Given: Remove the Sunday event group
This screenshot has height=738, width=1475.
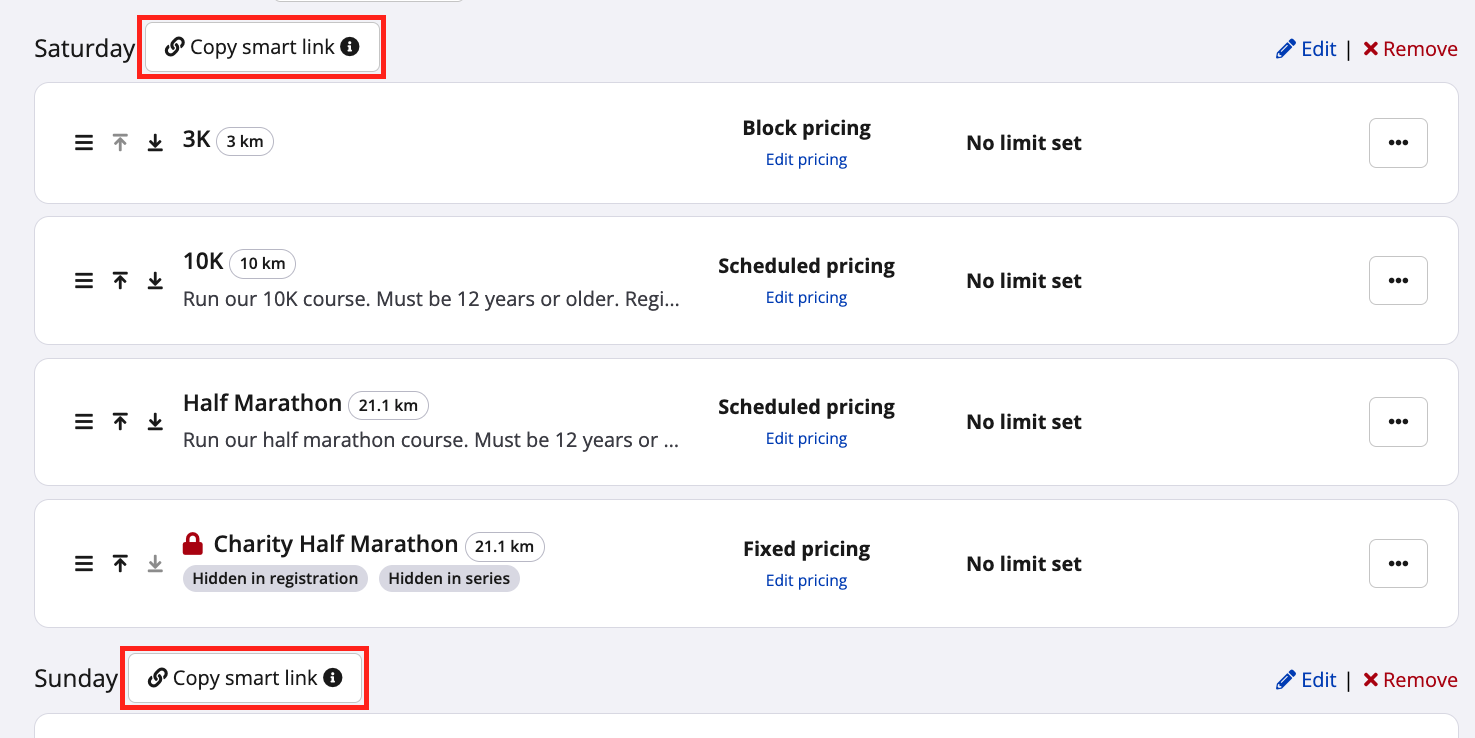Looking at the screenshot, I should (1410, 680).
